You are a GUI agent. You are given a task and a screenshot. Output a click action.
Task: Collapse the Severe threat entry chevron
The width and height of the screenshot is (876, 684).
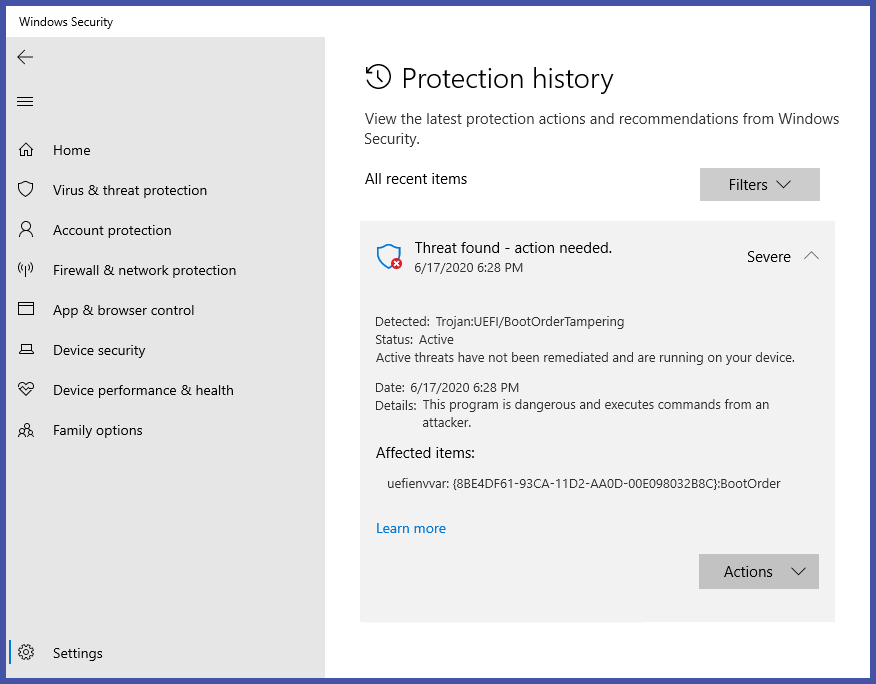click(x=811, y=256)
